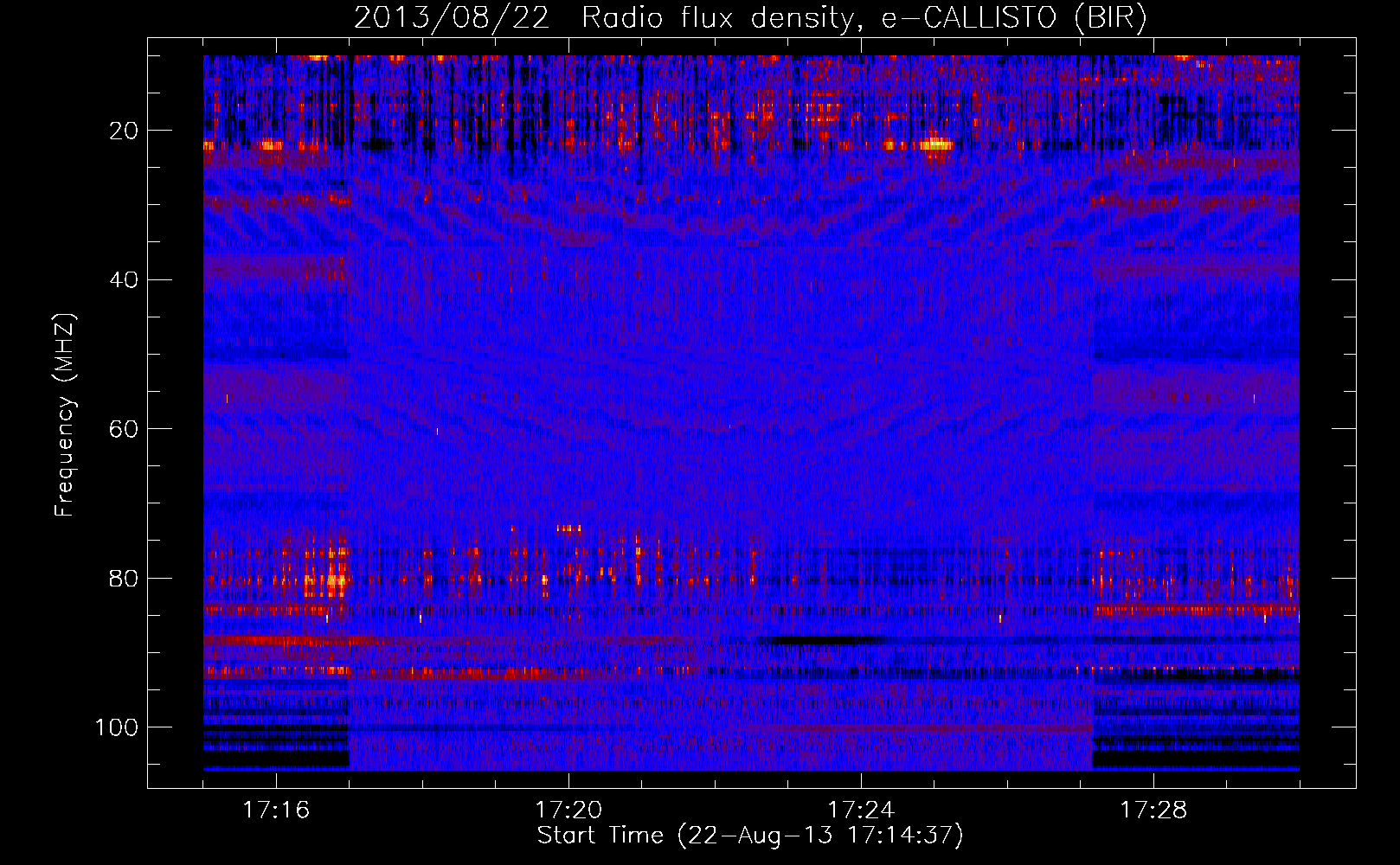Select the 40 frequency tick label
This screenshot has height=865, width=1400.
(124, 280)
